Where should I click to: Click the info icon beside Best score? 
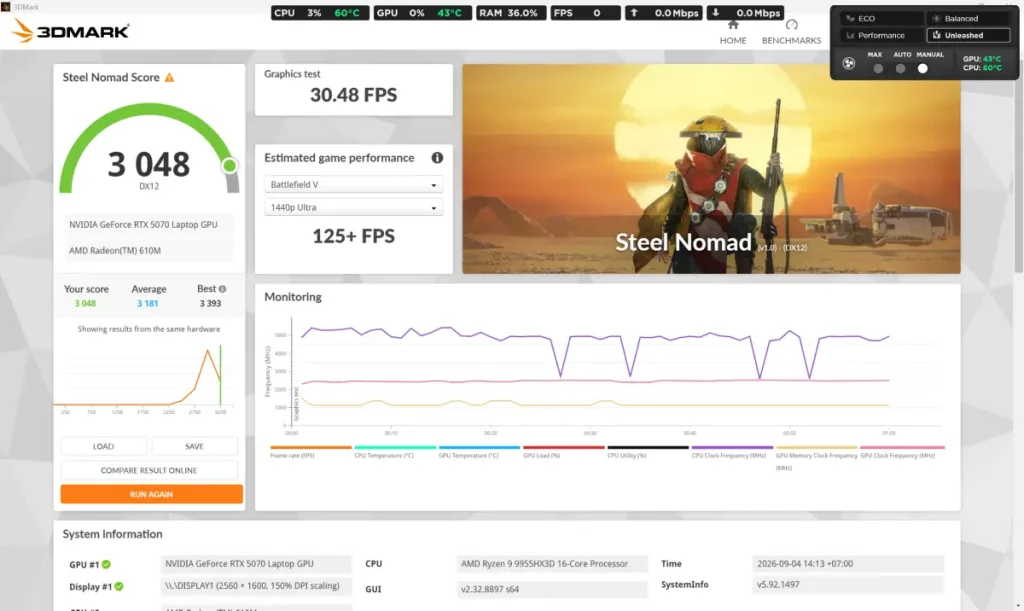222,289
